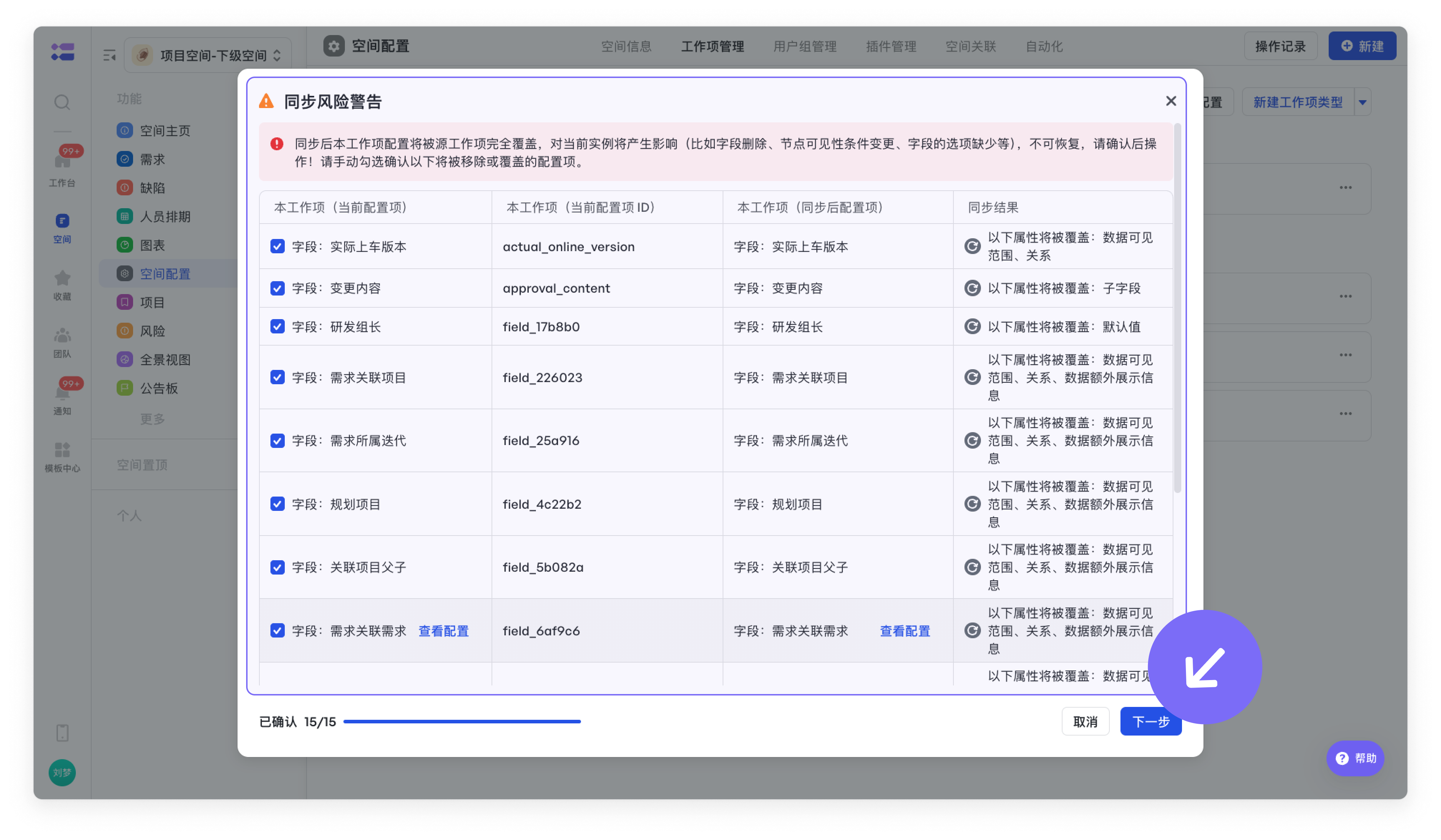Click the 取消 button
Image resolution: width=1441 pixels, height=840 pixels.
pos(1085,721)
